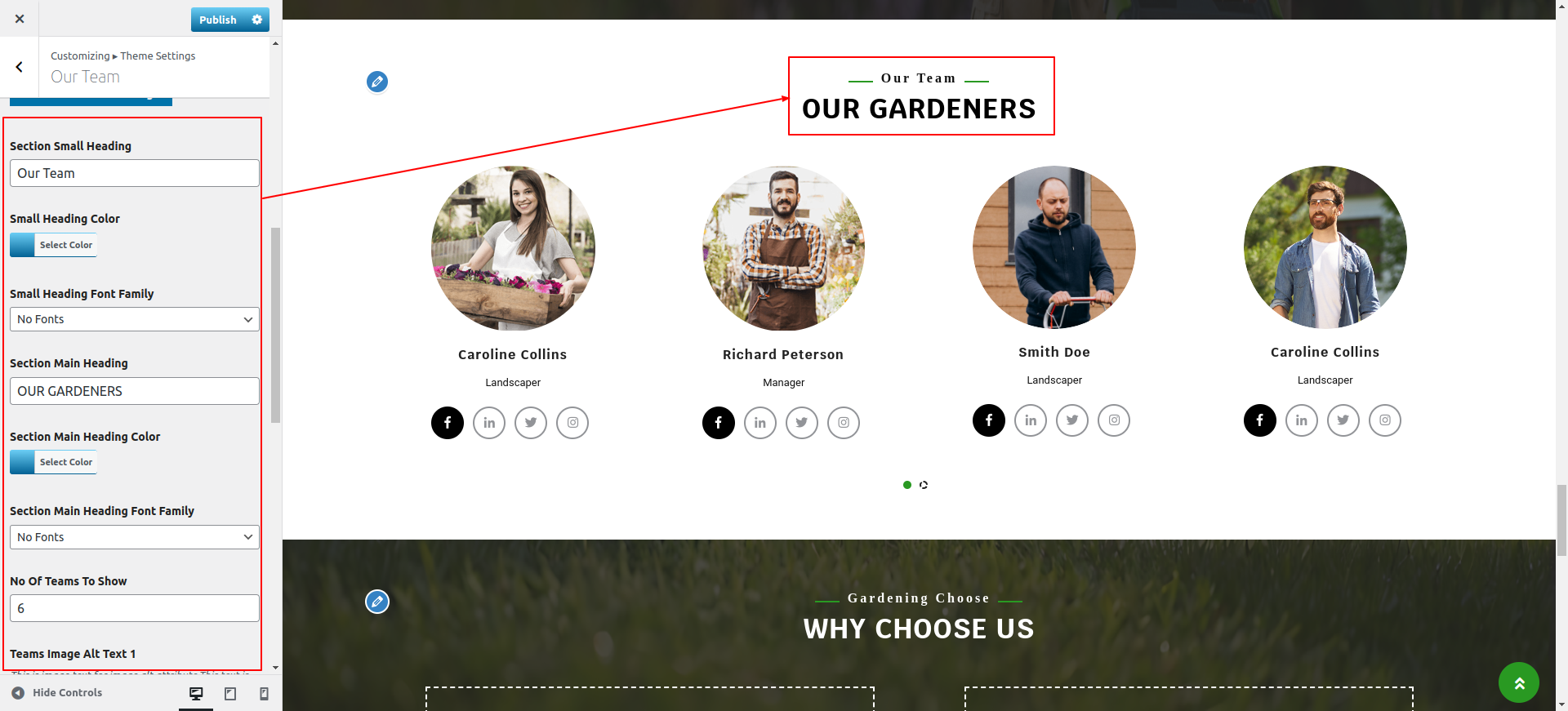Switch to tablet preview device icon

[x=230, y=694]
